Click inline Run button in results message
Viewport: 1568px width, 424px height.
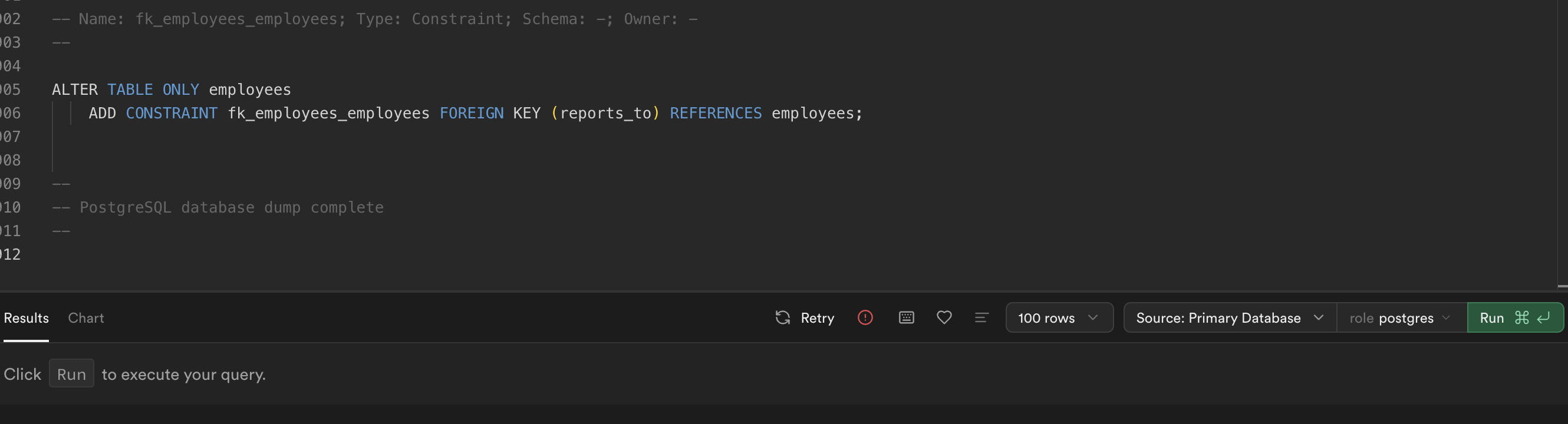[71, 374]
